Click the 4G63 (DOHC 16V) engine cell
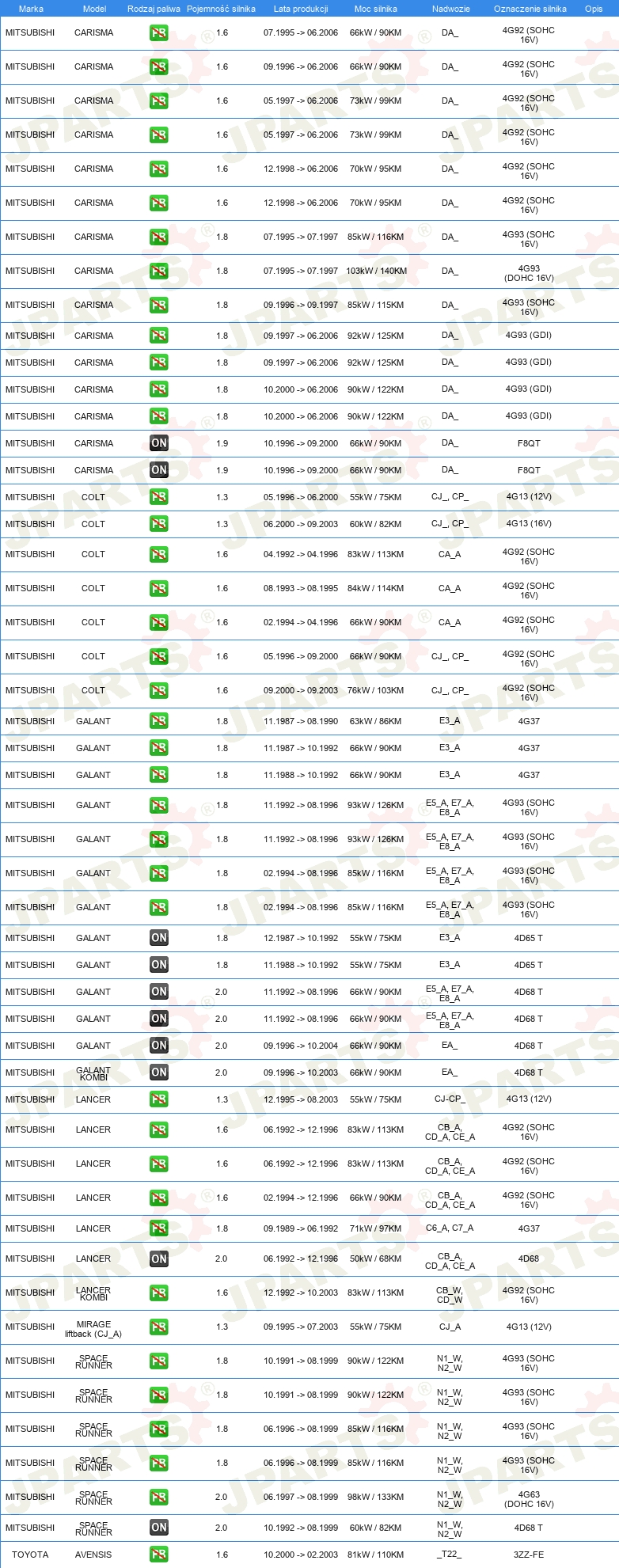 pyautogui.click(x=529, y=1499)
